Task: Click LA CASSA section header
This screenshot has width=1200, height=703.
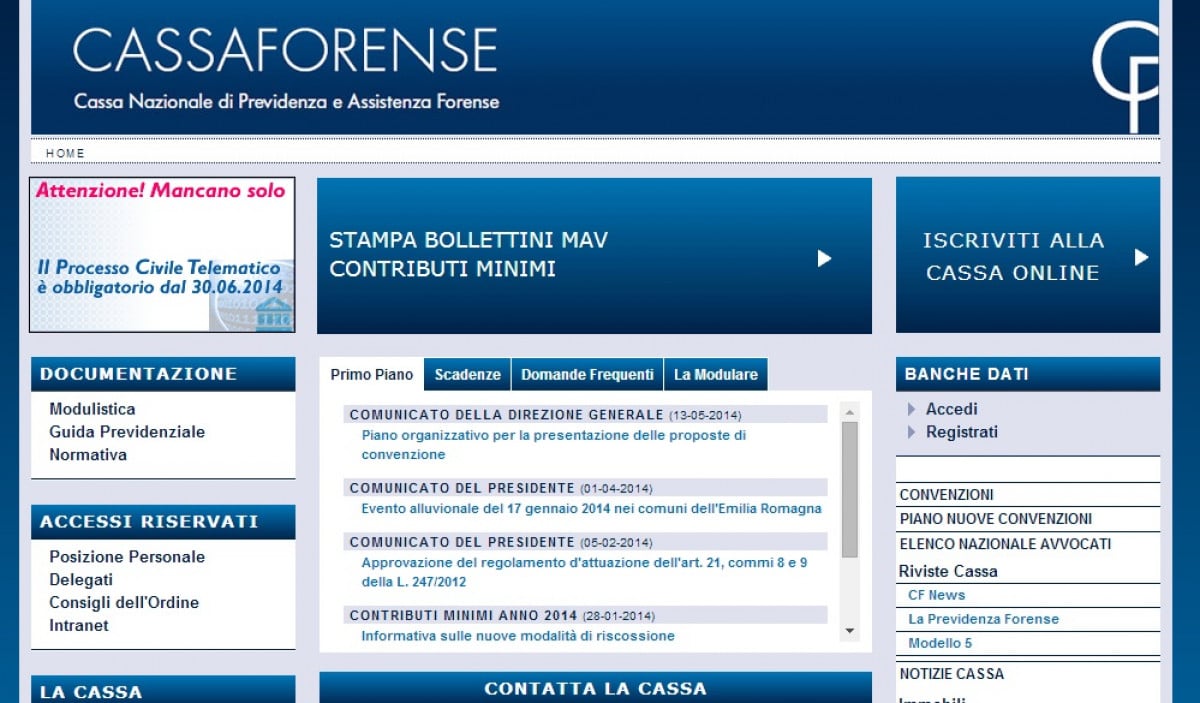Action: [163, 690]
